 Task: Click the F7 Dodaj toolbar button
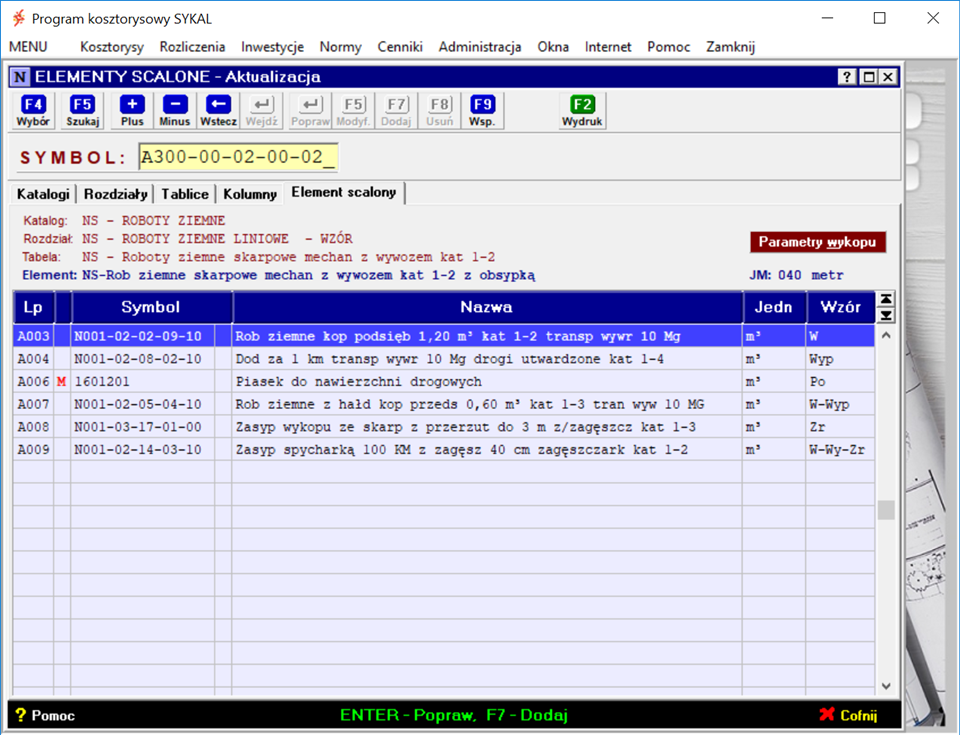coord(396,111)
